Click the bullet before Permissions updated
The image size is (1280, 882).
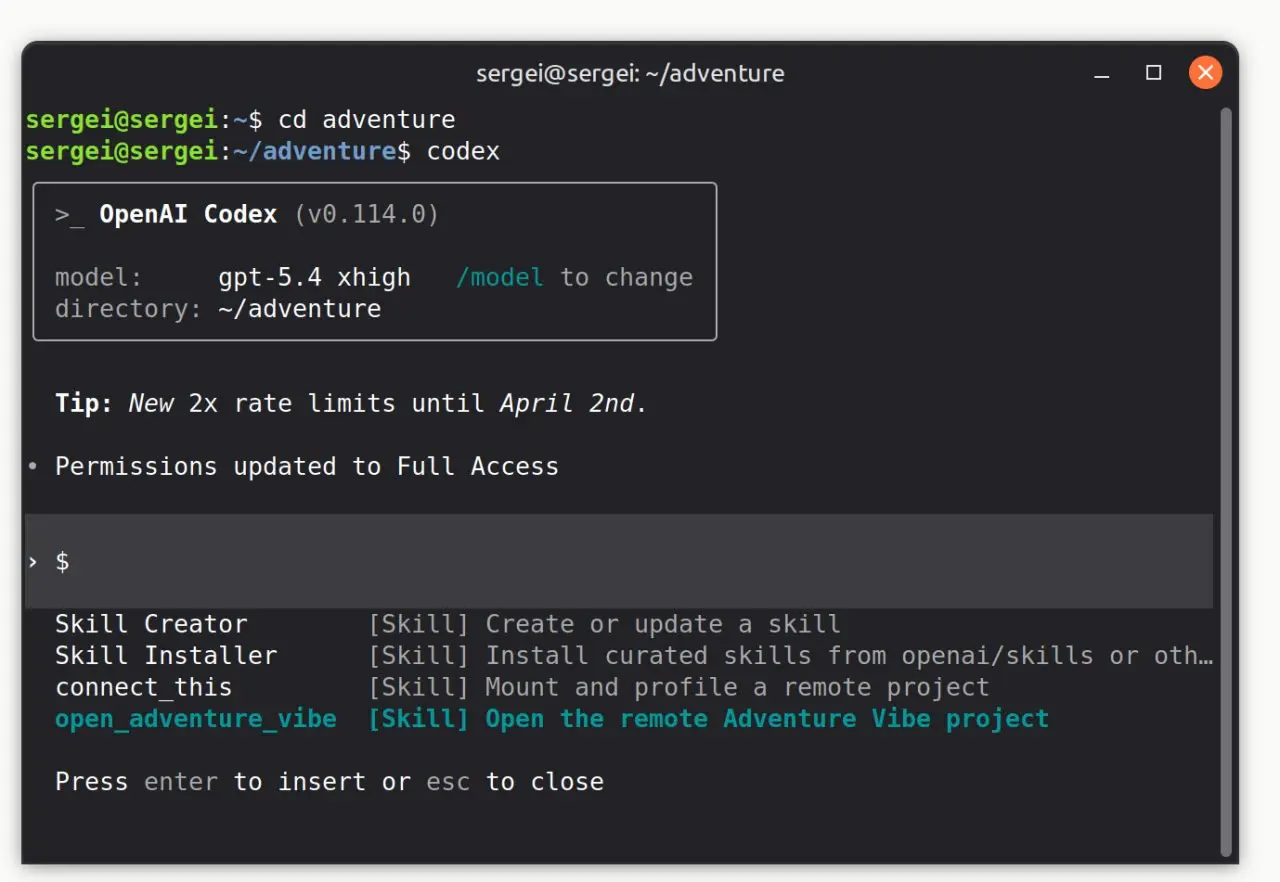(x=33, y=467)
